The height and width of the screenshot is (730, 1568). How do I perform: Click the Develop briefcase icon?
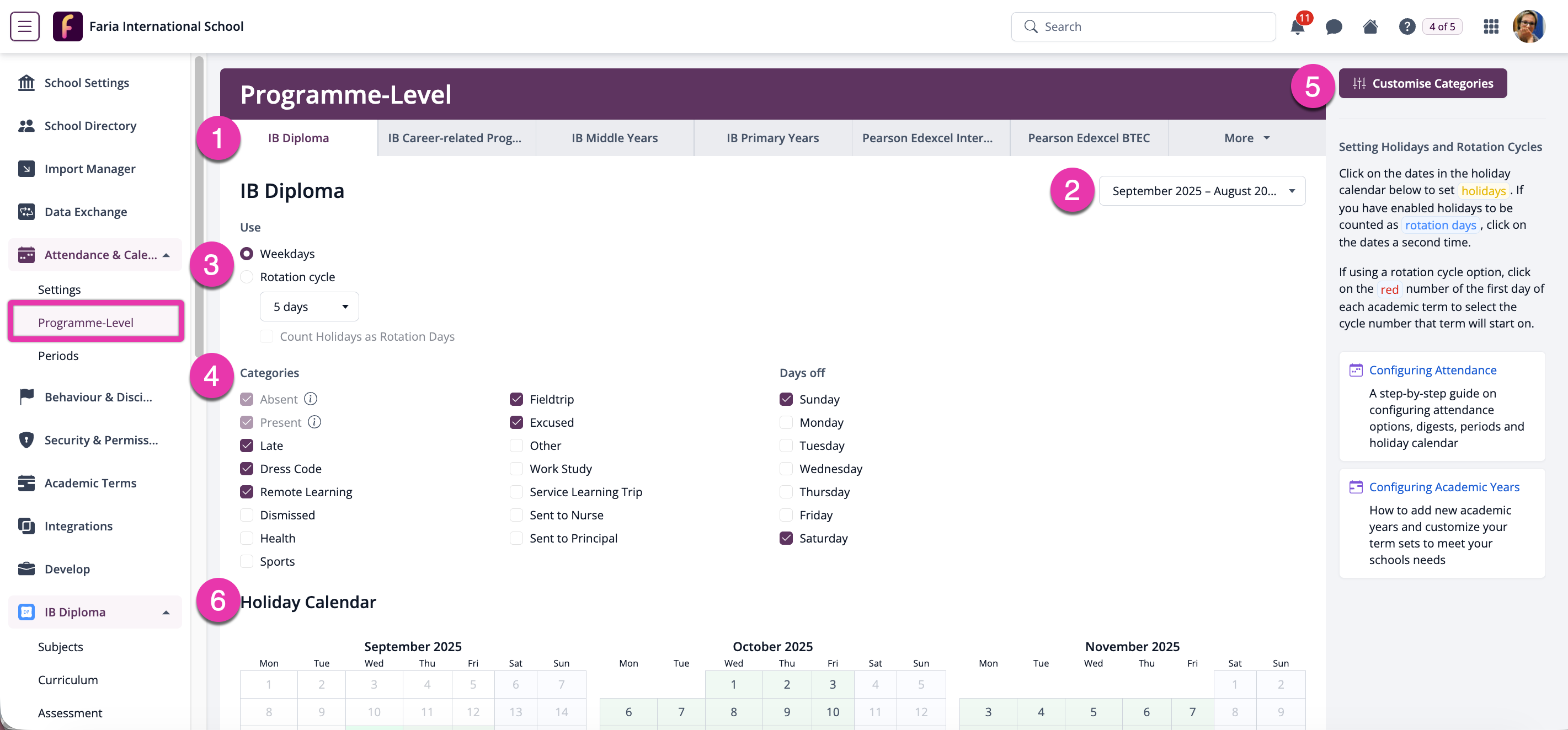pos(26,569)
